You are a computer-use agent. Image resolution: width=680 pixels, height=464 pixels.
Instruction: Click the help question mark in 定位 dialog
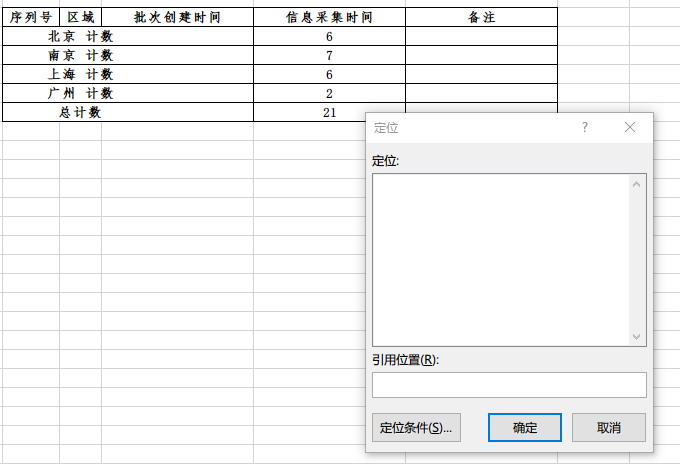pos(585,127)
